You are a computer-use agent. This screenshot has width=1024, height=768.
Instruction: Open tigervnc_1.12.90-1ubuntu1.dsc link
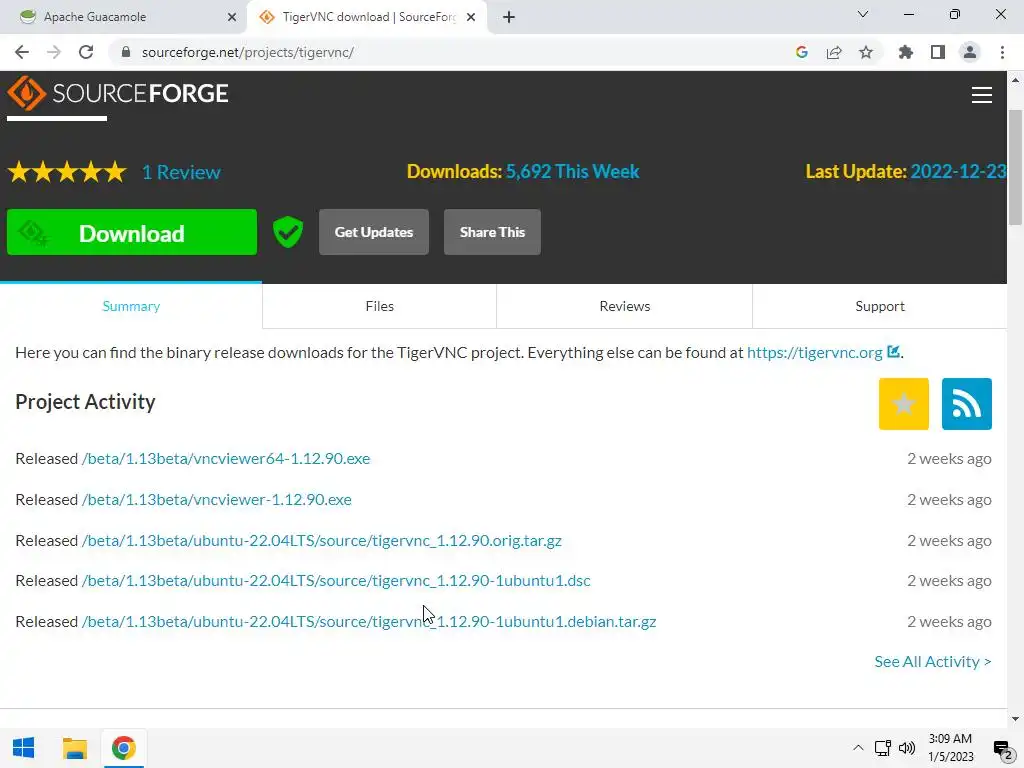click(x=336, y=581)
